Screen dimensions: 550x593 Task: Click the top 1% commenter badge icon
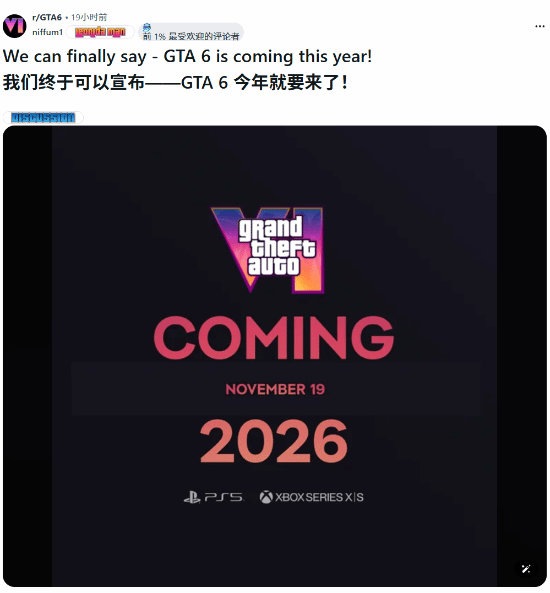[147, 28]
